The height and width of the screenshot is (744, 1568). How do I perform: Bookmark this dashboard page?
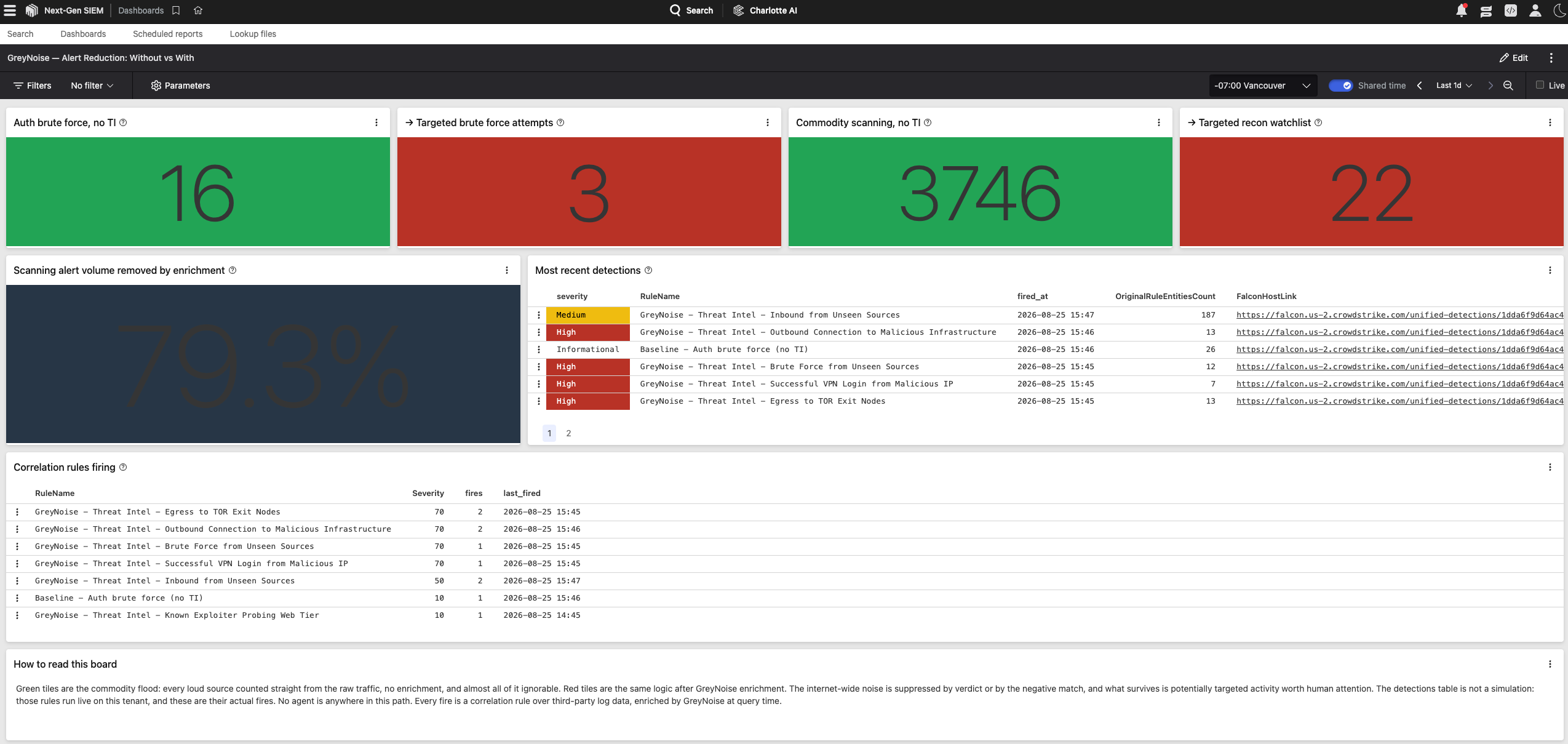click(176, 10)
